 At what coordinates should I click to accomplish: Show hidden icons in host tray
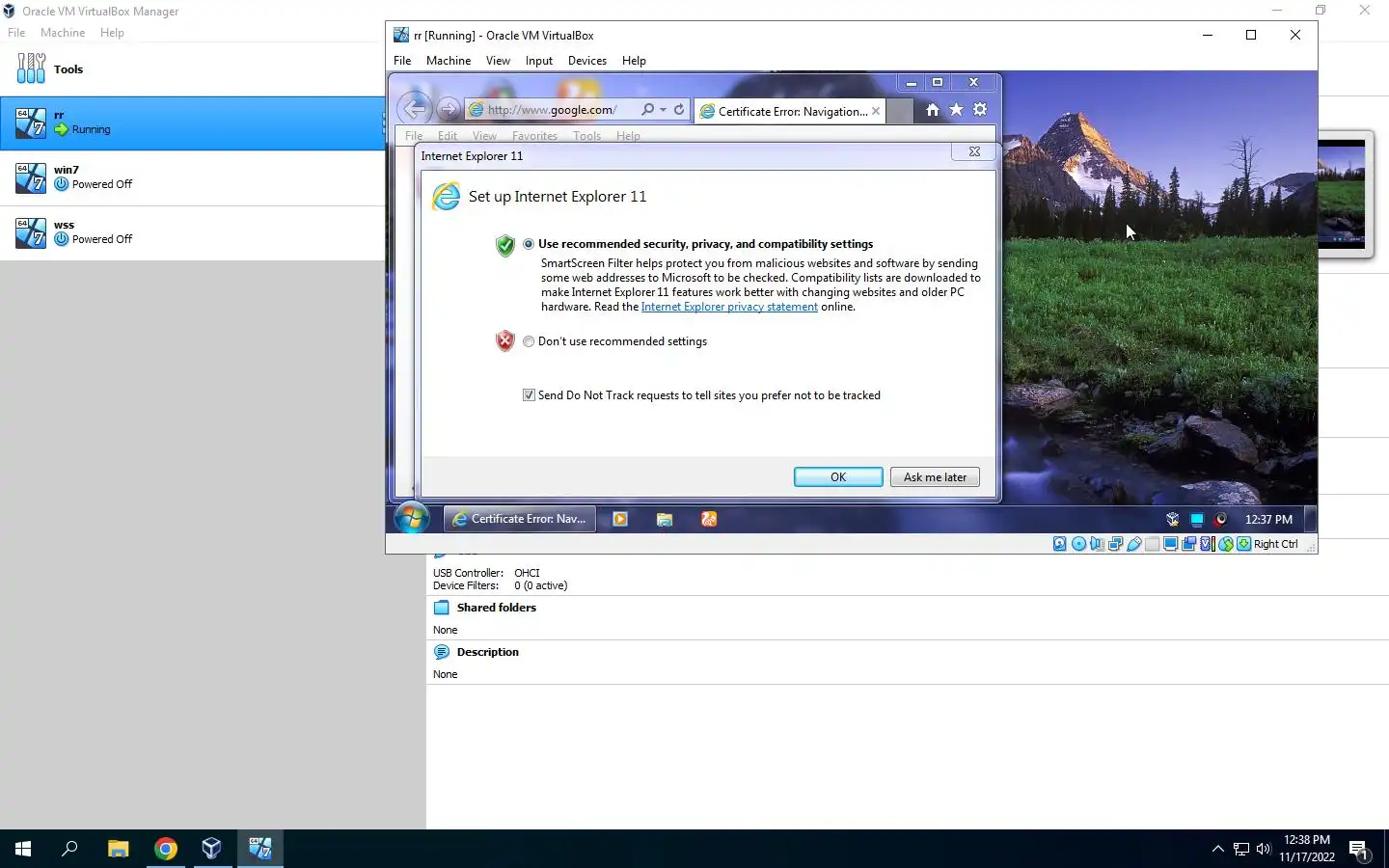click(1217, 849)
